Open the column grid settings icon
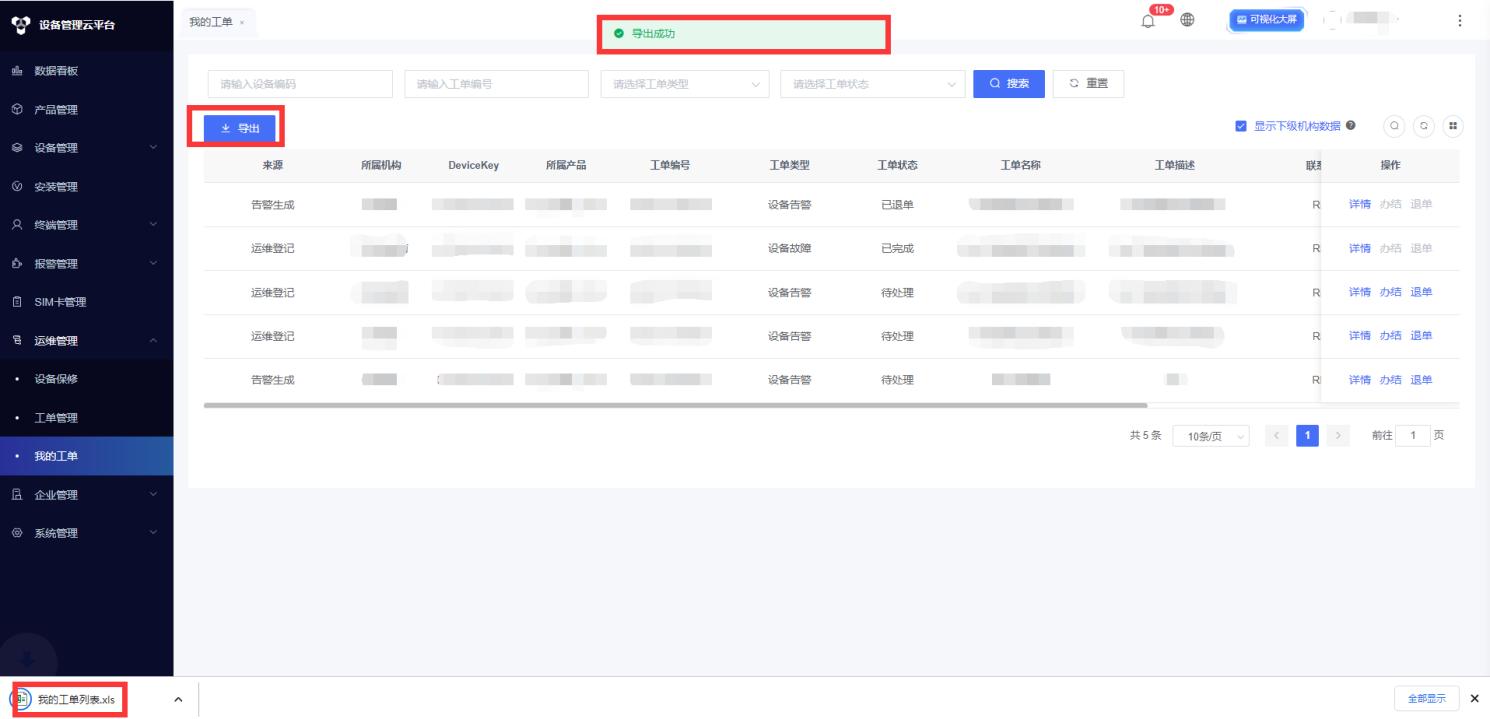This screenshot has height=719, width=1490. [x=1452, y=126]
